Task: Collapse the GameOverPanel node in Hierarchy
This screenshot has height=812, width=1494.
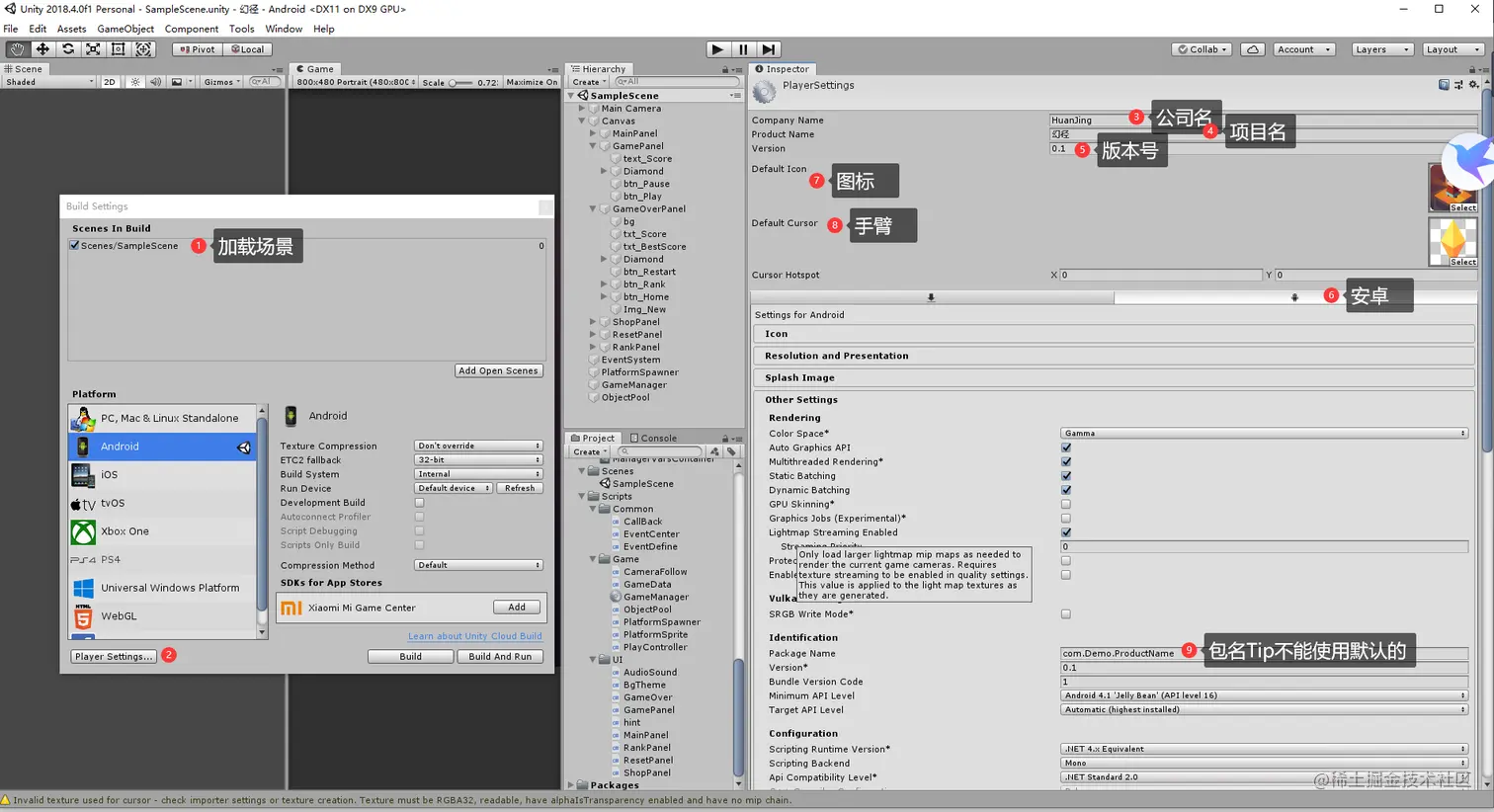Action: click(593, 209)
